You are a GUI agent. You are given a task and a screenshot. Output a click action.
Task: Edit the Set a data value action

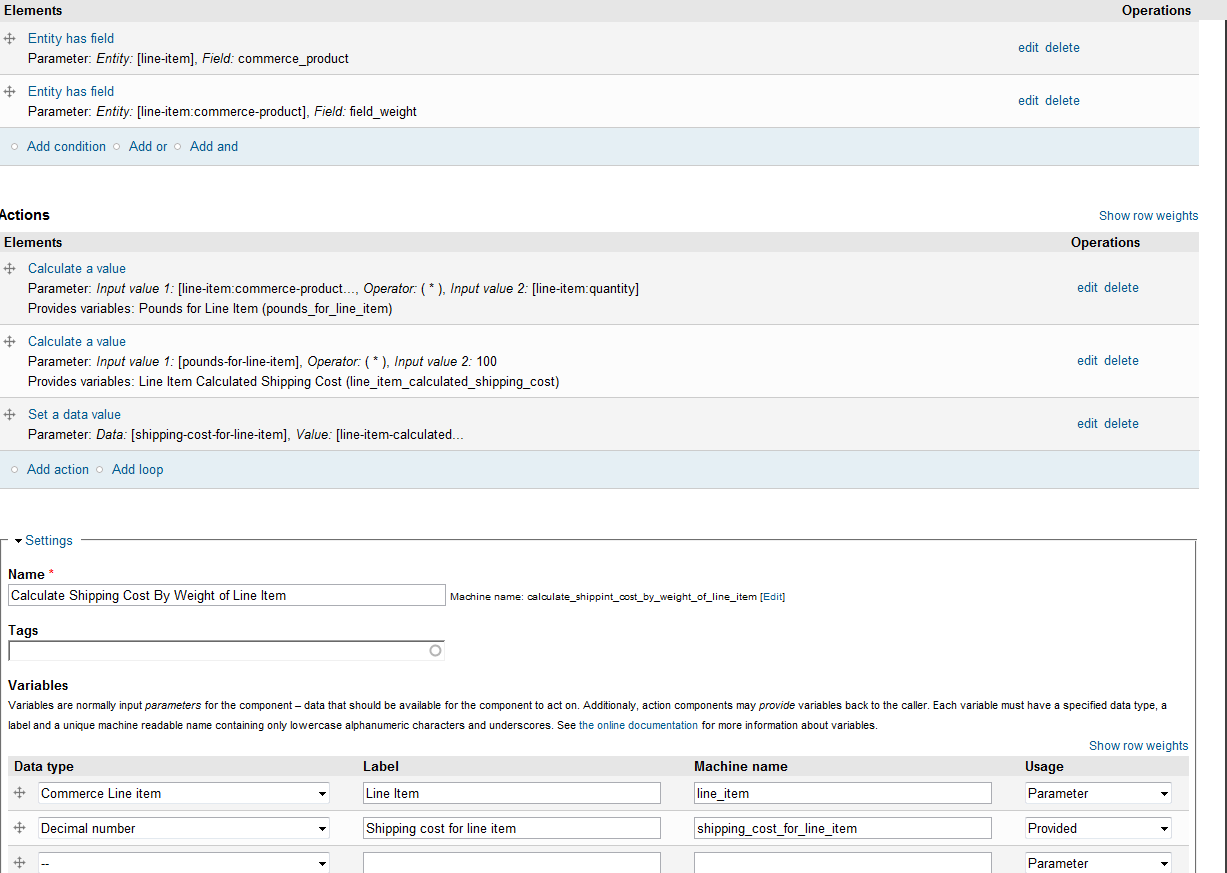1087,424
